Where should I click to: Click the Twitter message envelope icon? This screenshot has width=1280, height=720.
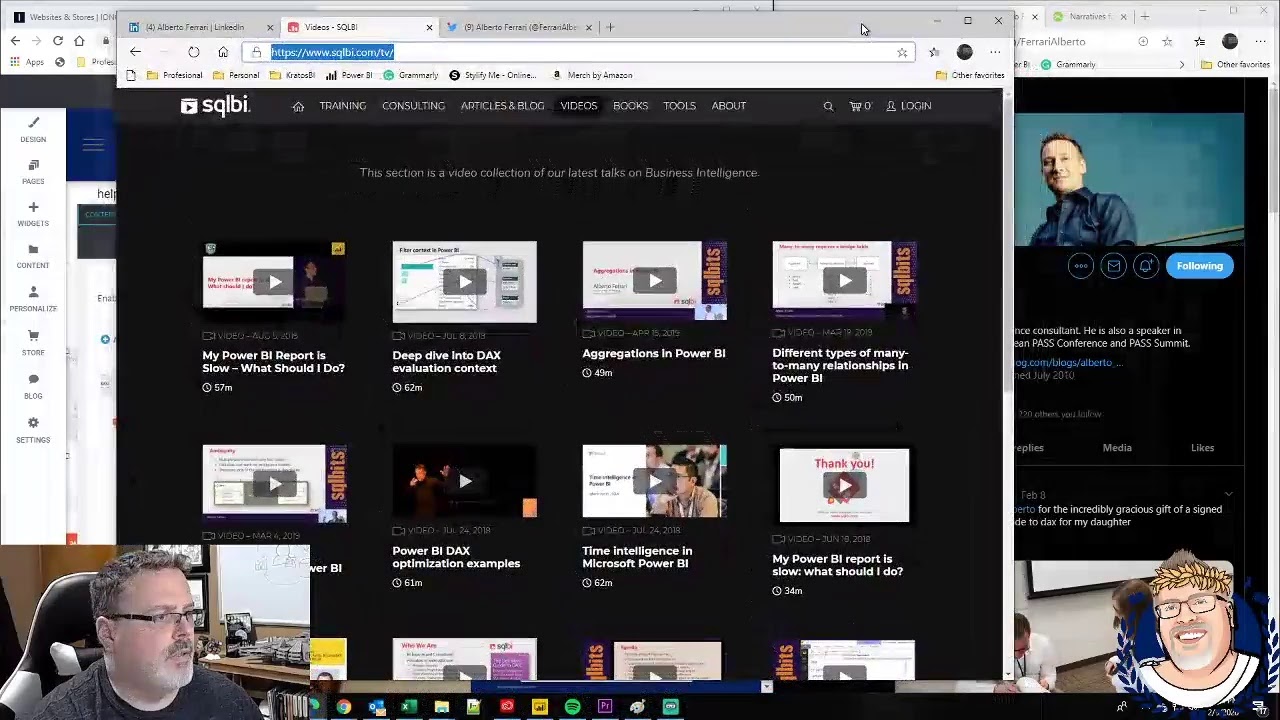tap(1113, 266)
